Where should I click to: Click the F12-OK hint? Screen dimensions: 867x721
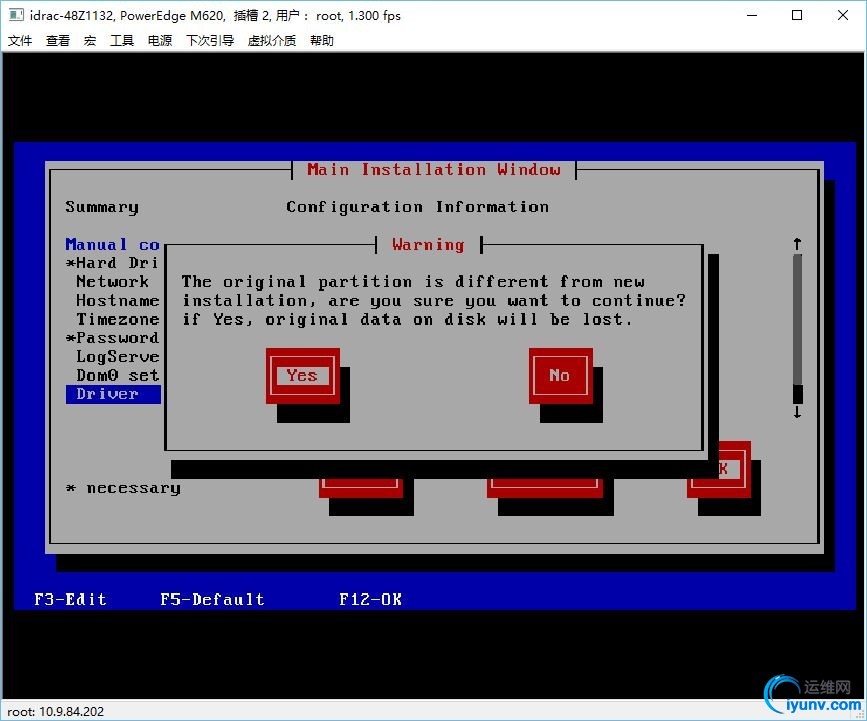coord(370,599)
